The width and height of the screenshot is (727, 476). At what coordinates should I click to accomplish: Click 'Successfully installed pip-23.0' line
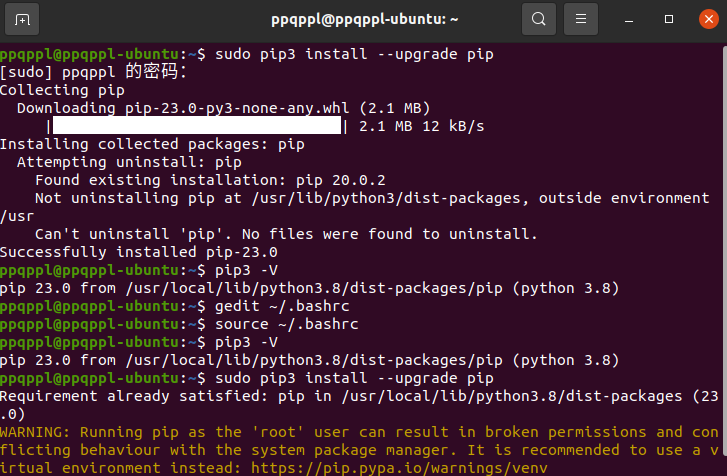(139, 252)
